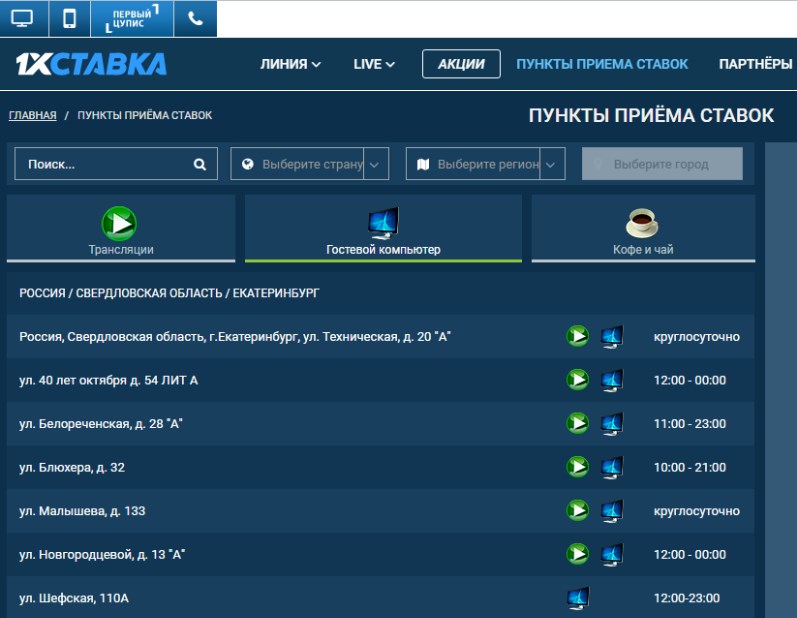797x618 pixels.
Task: Click computer icon for ул. Новгородцевой row
Action: point(612,554)
